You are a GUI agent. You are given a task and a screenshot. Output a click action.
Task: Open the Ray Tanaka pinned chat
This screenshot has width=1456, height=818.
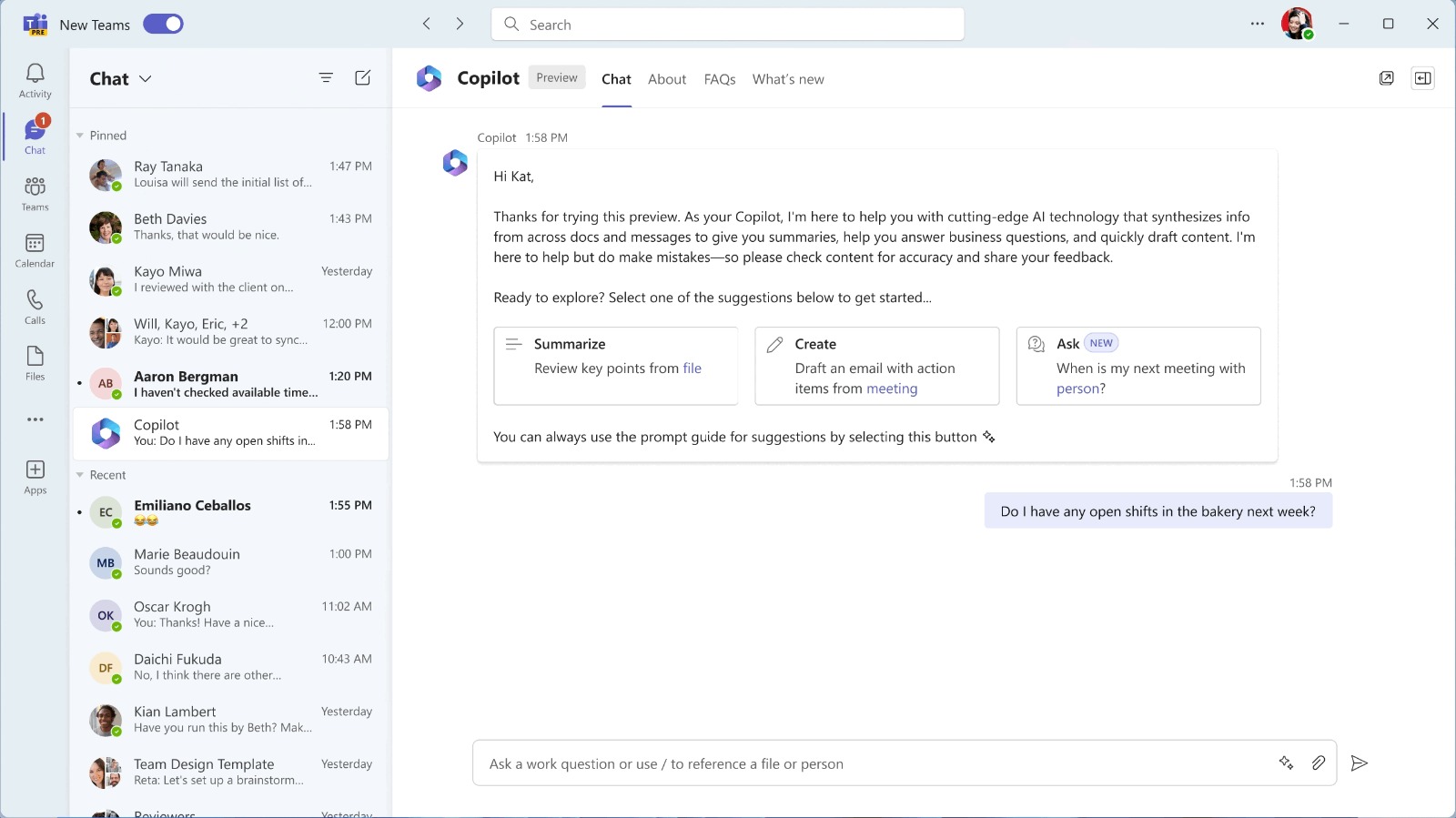[229, 174]
